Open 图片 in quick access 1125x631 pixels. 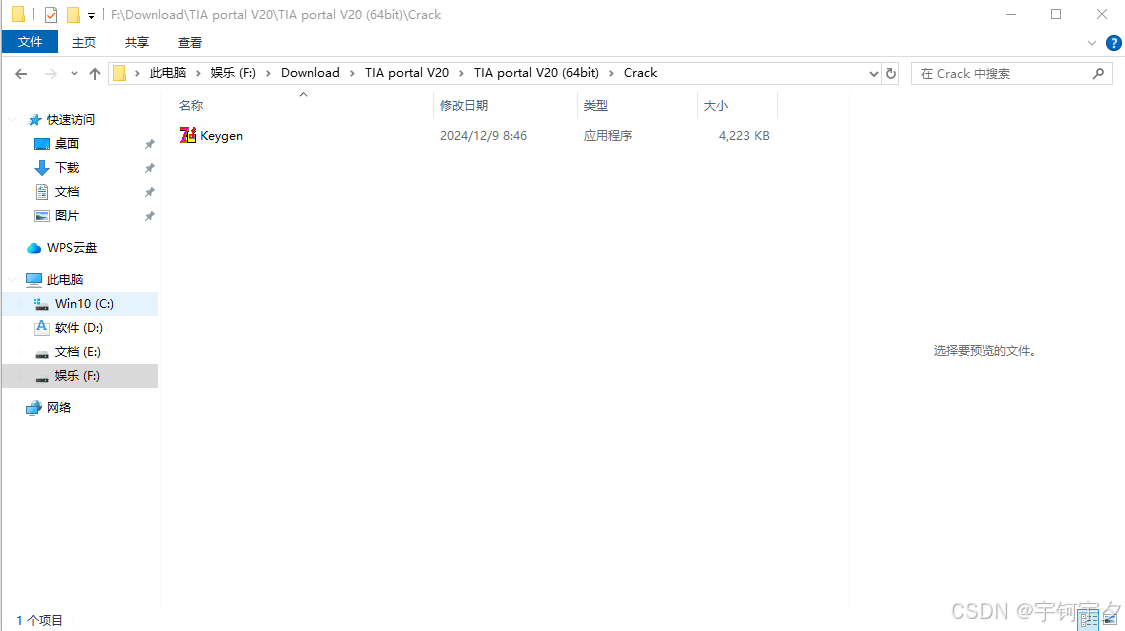(67, 215)
